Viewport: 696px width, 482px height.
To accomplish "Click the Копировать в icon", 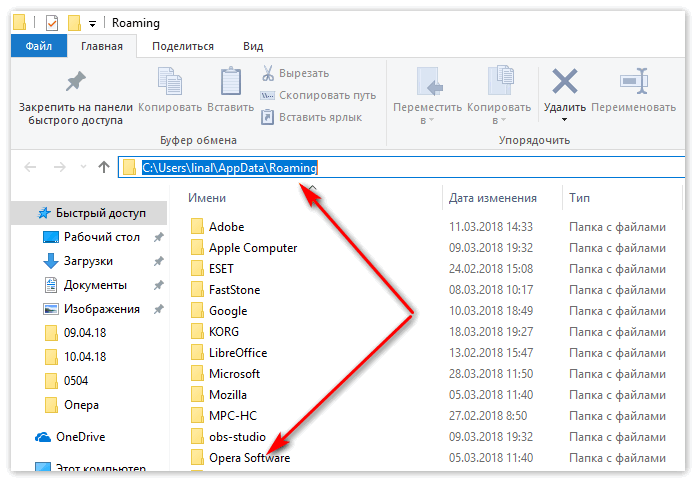I will pyautogui.click(x=500, y=80).
